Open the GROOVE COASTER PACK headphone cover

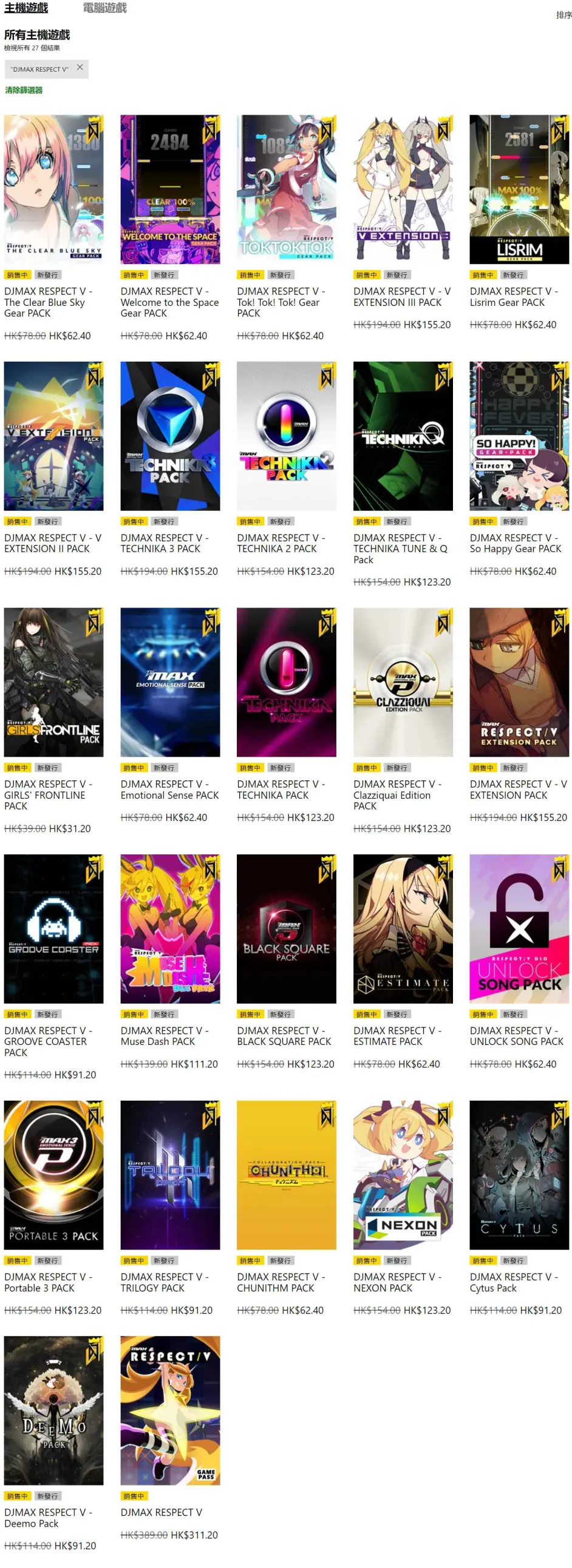click(53, 928)
